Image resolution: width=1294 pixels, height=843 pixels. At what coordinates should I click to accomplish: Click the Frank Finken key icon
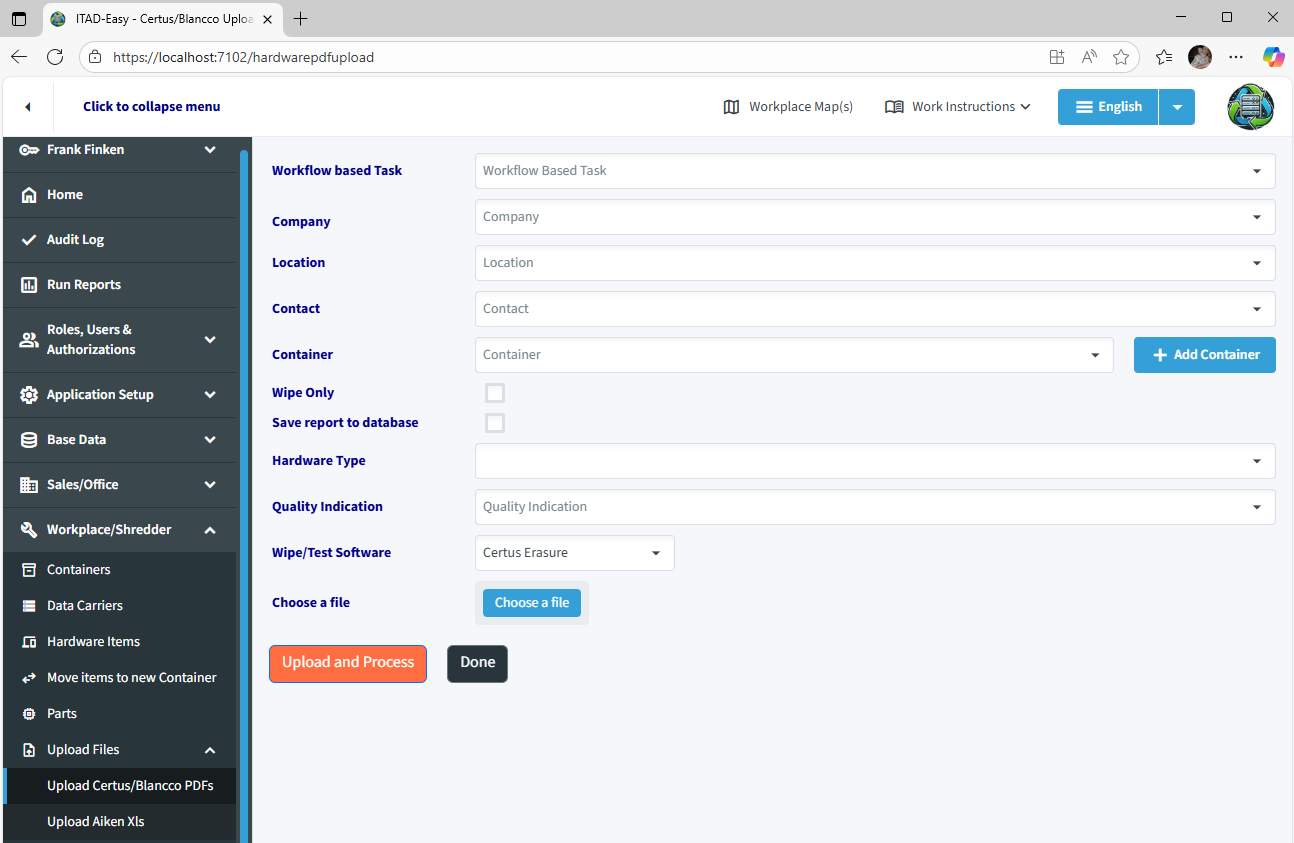[29, 150]
